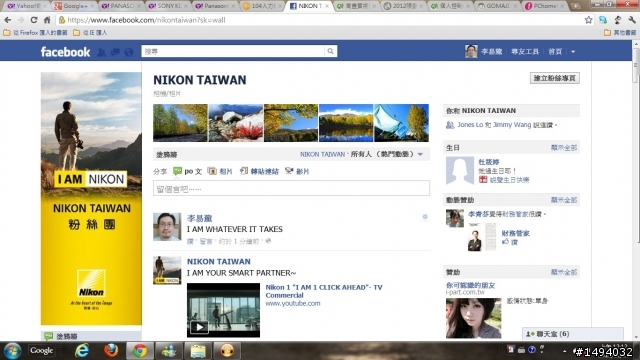Go back using browser back arrow
The width and height of the screenshot is (640, 360).
[8, 20]
